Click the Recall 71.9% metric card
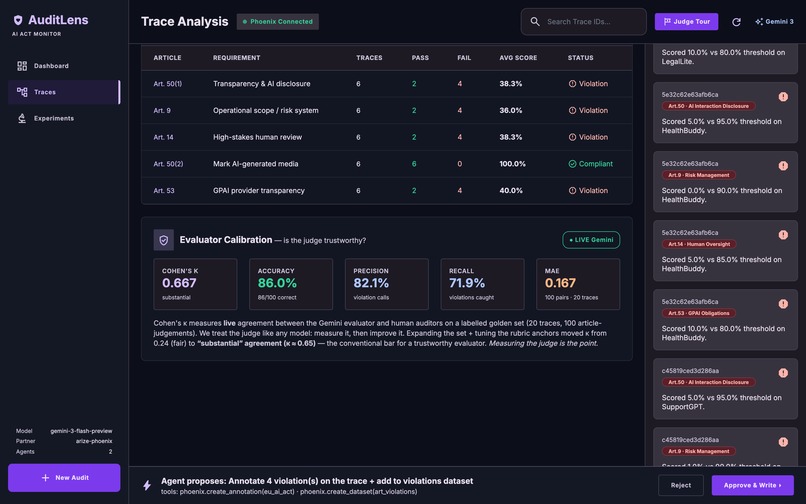The image size is (806, 504). click(x=482, y=284)
